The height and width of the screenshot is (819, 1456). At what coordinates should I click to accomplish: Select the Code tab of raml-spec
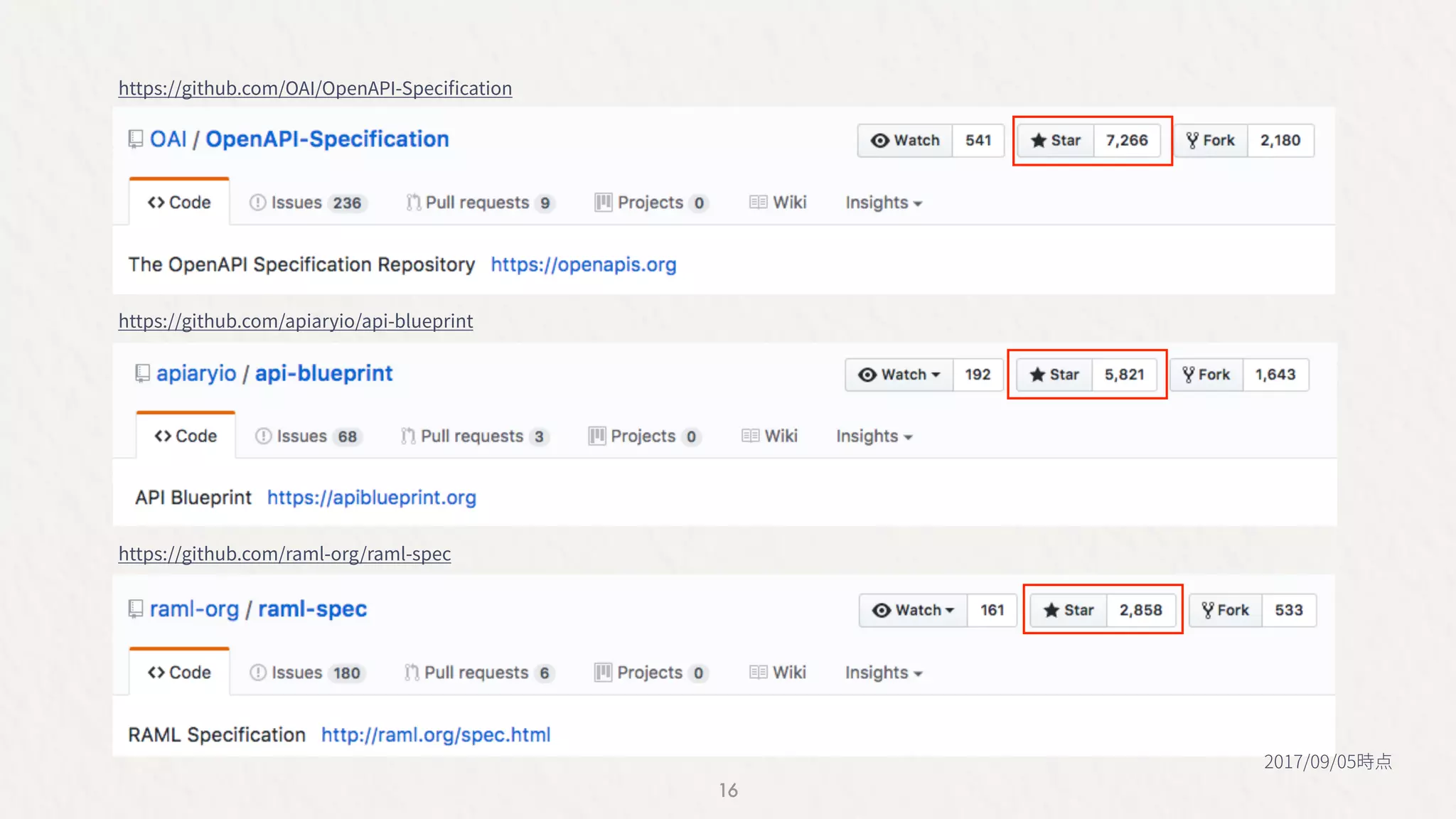click(x=179, y=673)
